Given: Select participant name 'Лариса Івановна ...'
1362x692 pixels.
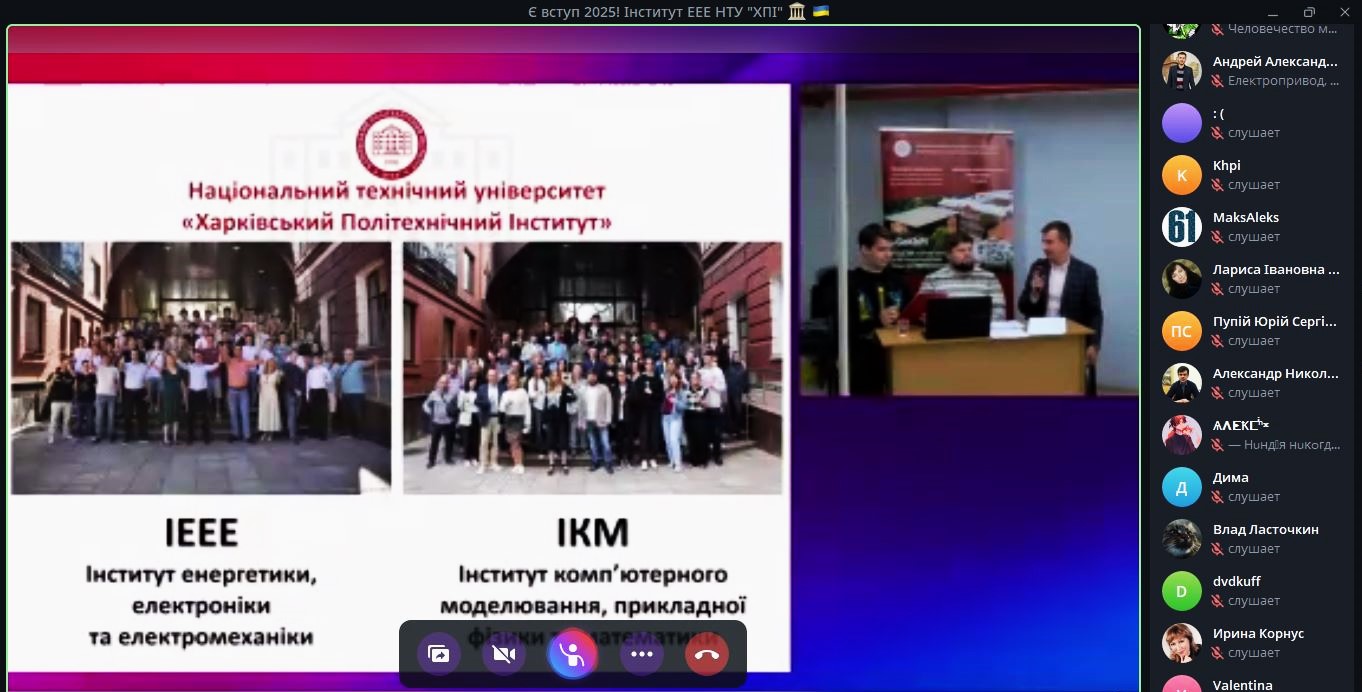Looking at the screenshot, I should 1276,269.
